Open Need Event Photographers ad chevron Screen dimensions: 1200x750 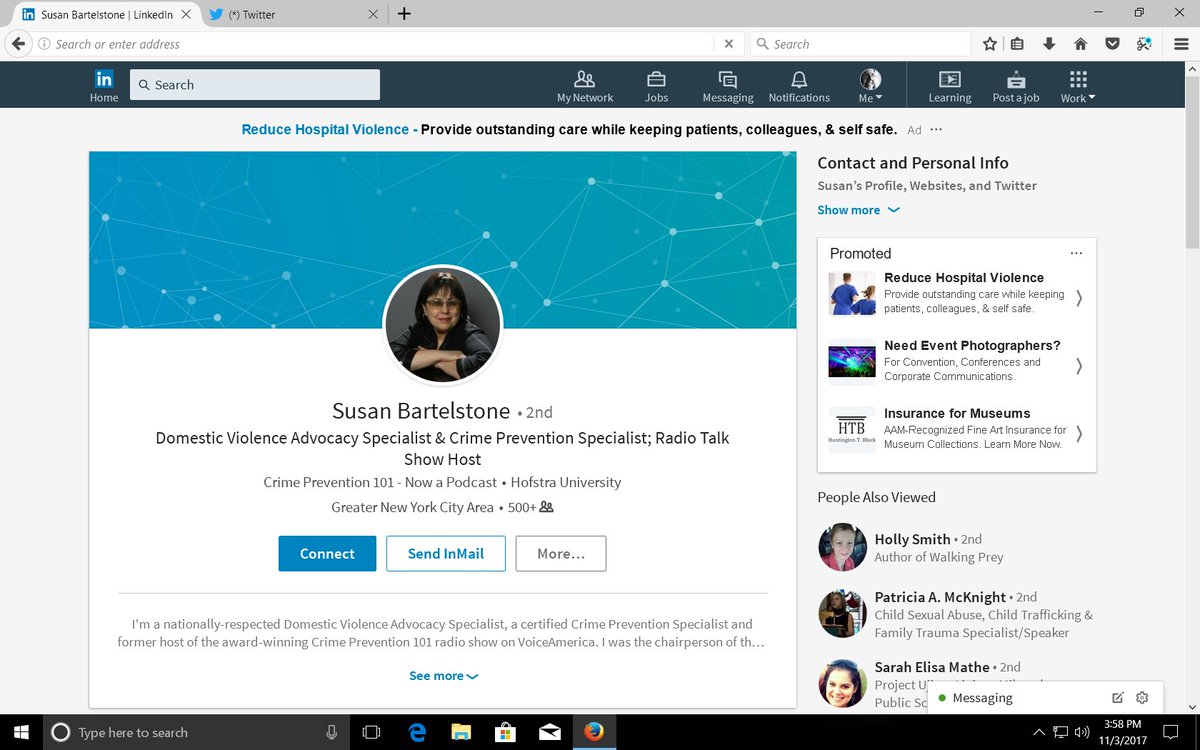click(1079, 365)
